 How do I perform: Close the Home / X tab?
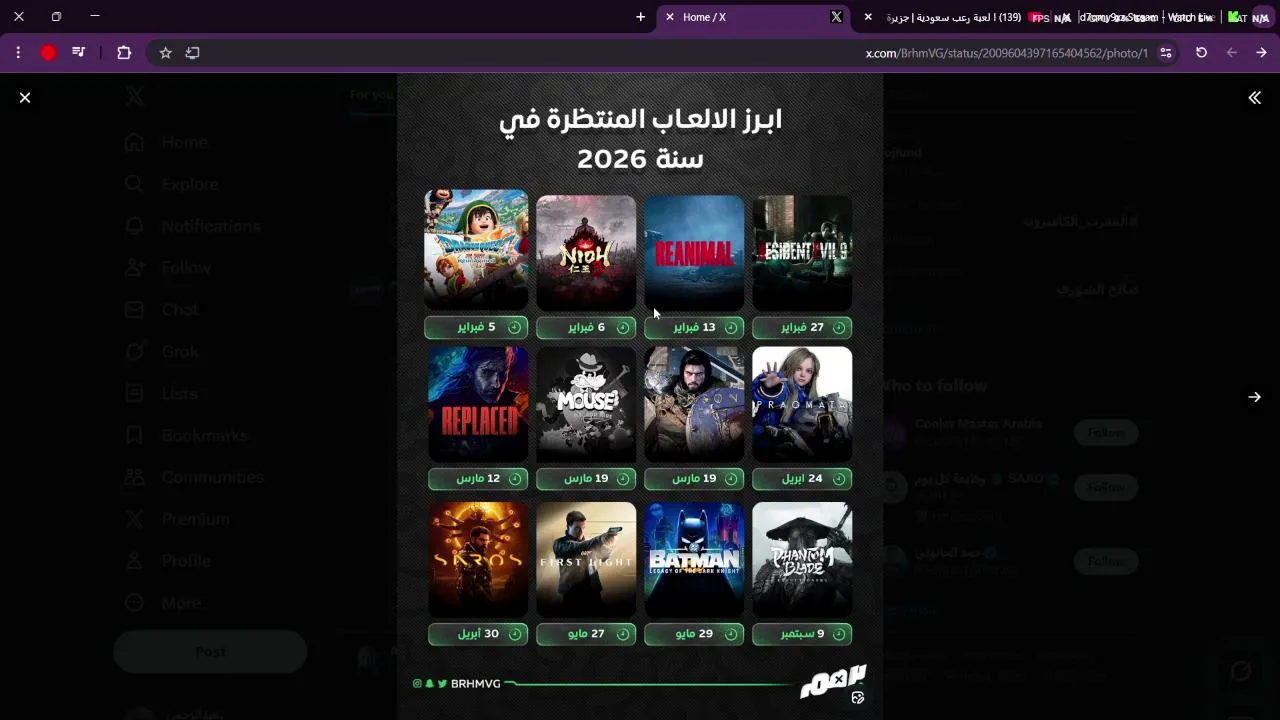[x=670, y=17]
